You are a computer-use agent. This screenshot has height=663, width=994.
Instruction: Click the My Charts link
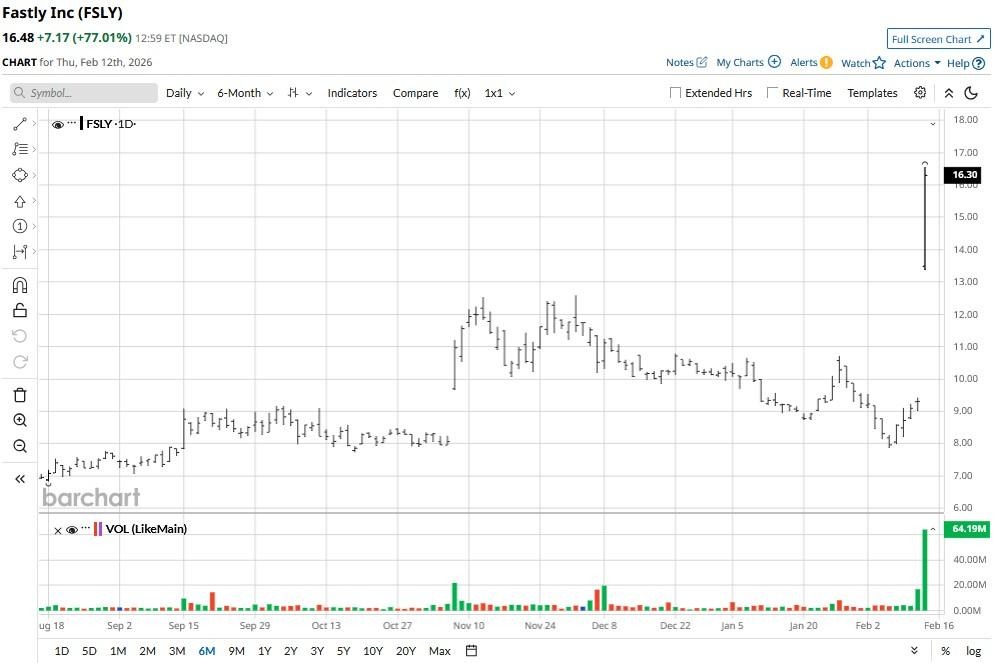pos(740,62)
